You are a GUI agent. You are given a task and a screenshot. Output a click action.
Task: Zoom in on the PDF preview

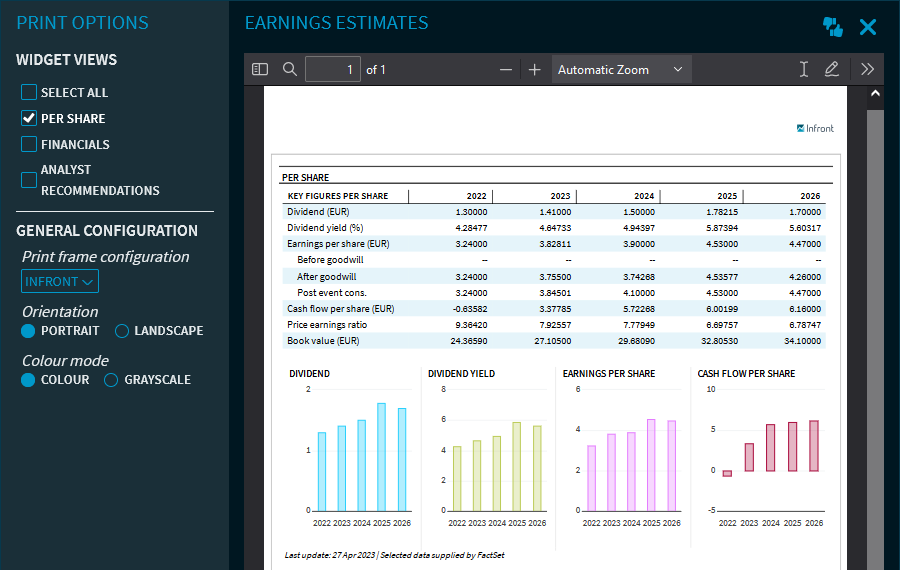pyautogui.click(x=535, y=70)
